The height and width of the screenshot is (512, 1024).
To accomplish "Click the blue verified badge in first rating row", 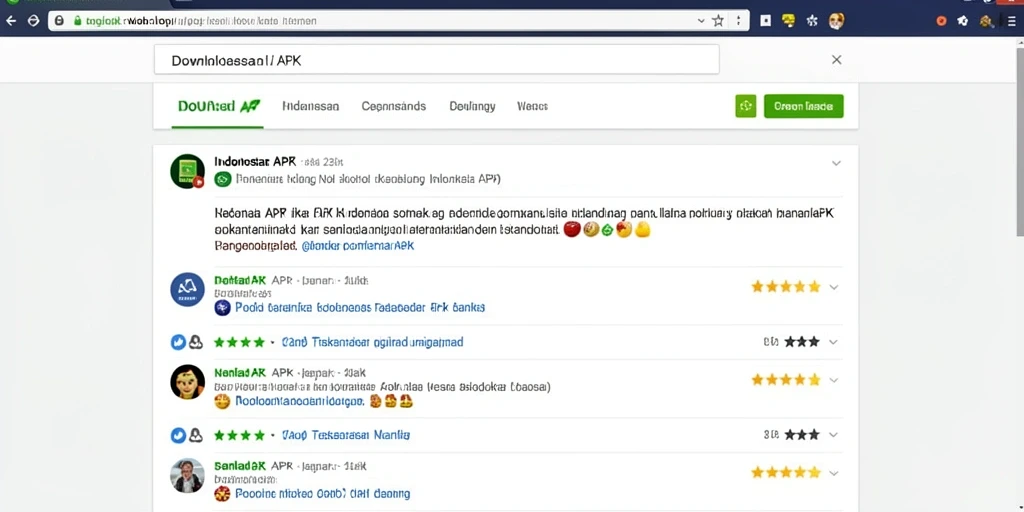I will [x=178, y=342].
